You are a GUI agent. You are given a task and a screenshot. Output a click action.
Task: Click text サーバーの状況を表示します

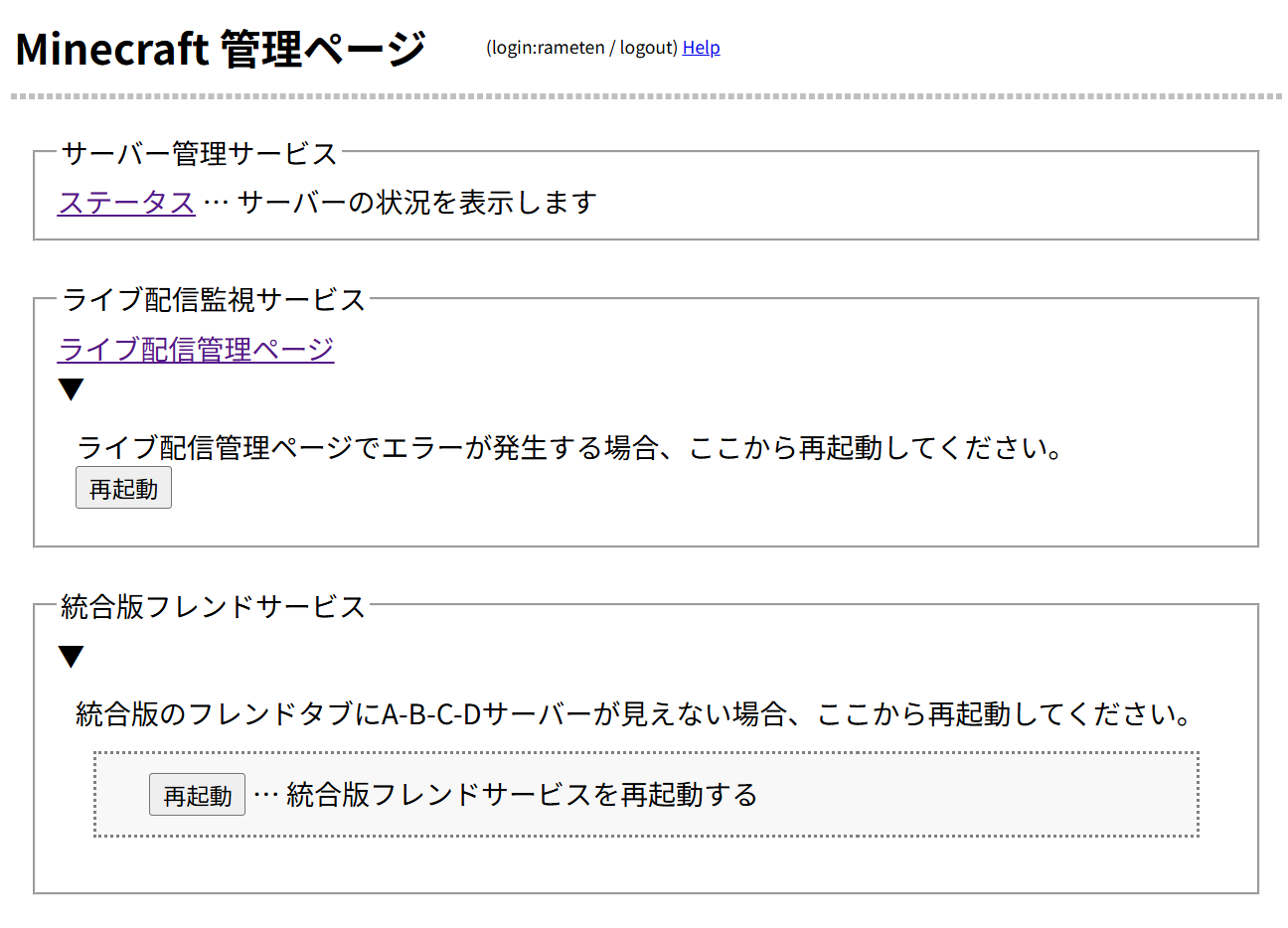point(416,202)
